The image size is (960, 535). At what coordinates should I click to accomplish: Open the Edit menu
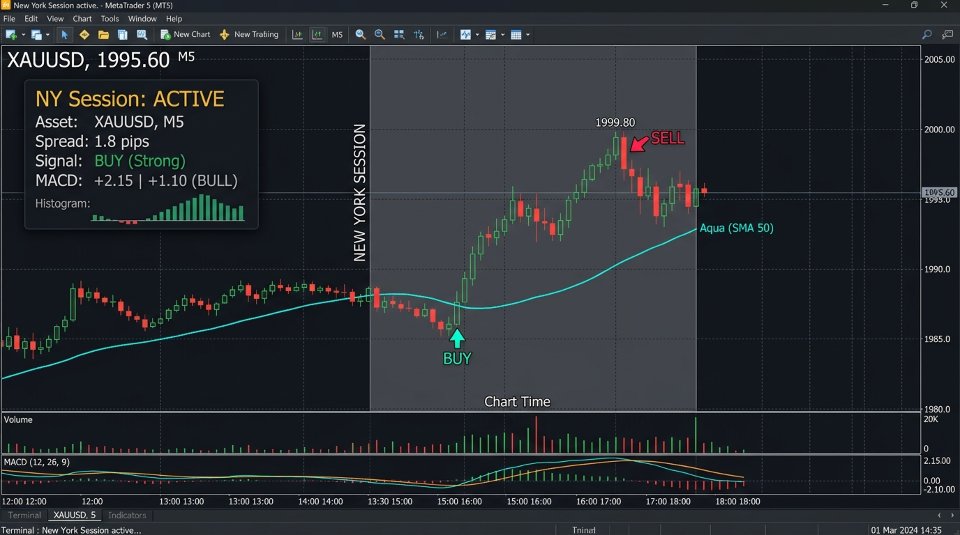click(31, 19)
